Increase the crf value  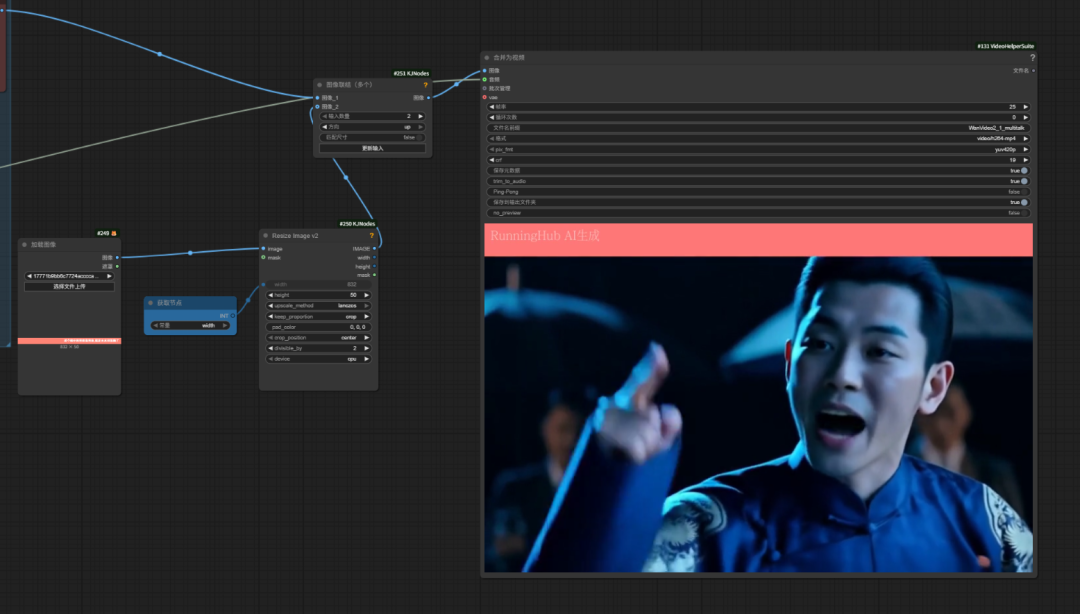click(1026, 160)
